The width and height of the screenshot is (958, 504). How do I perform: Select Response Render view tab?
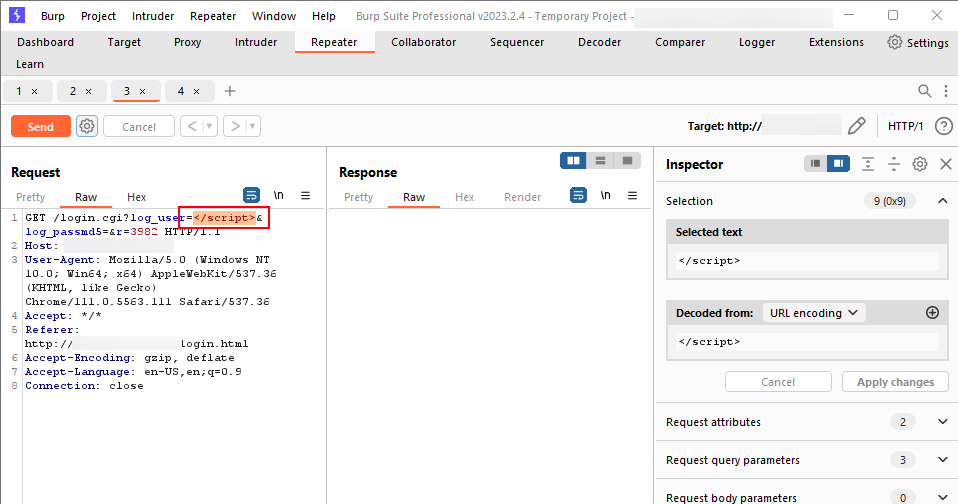(x=522, y=197)
